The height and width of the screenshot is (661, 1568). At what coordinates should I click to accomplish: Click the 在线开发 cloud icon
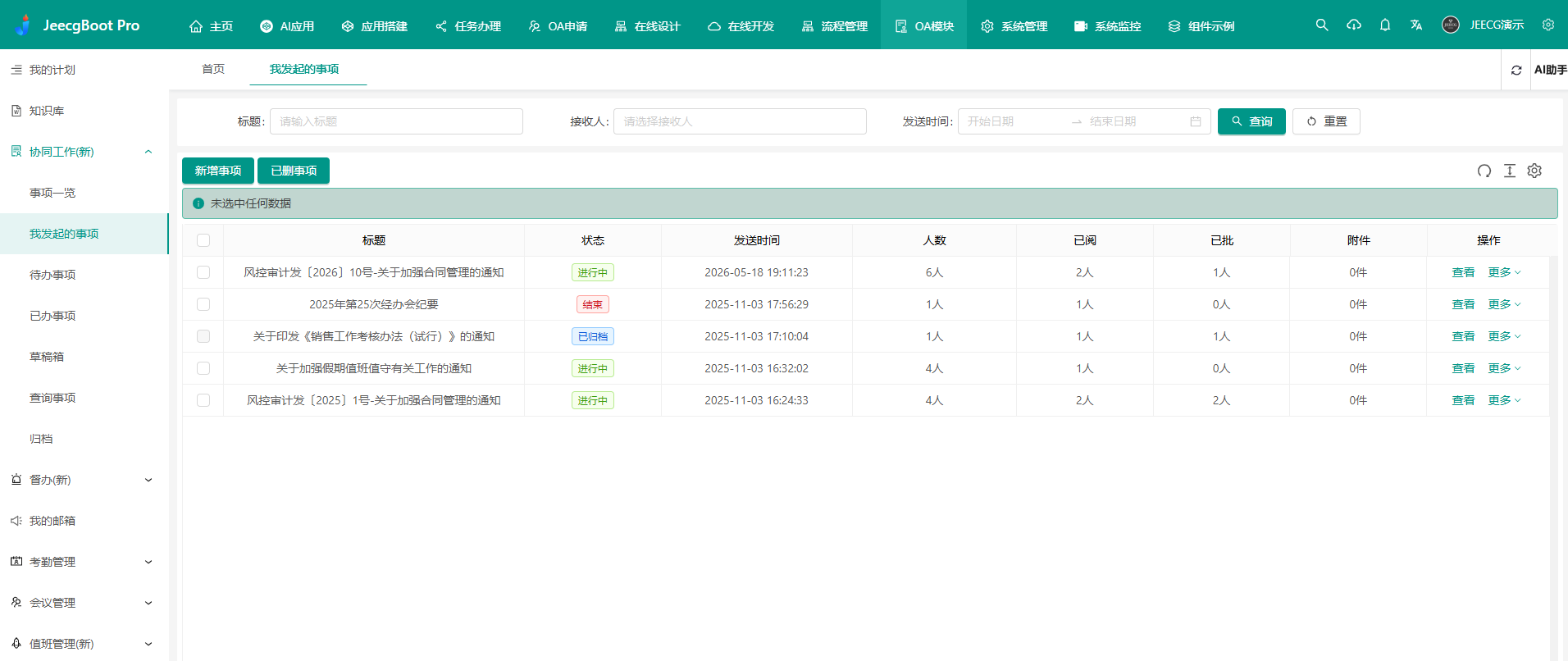(714, 26)
